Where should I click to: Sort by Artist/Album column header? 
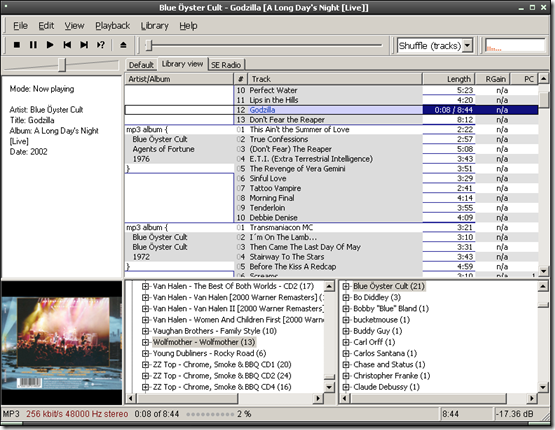click(179, 79)
